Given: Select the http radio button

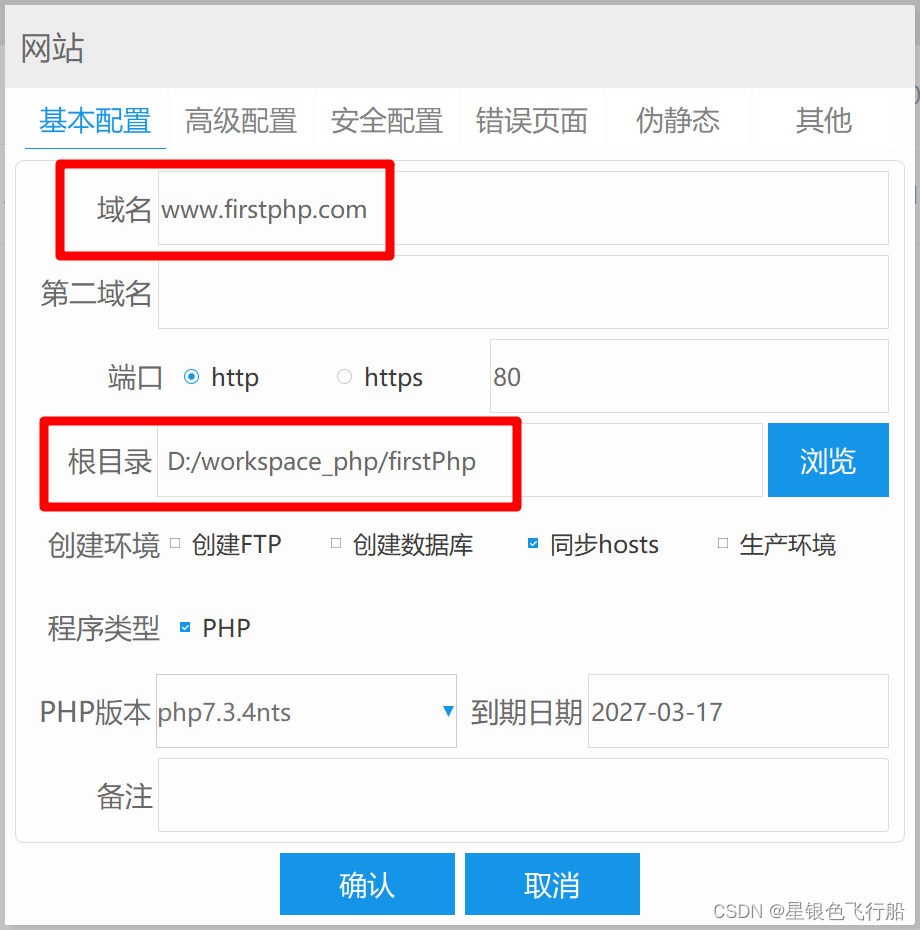Looking at the screenshot, I should (191, 377).
